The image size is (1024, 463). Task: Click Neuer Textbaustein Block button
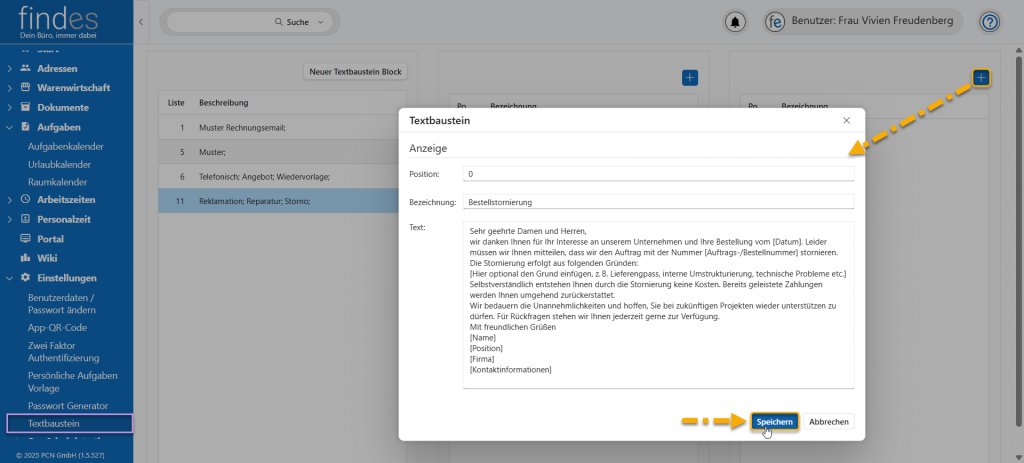(x=355, y=72)
